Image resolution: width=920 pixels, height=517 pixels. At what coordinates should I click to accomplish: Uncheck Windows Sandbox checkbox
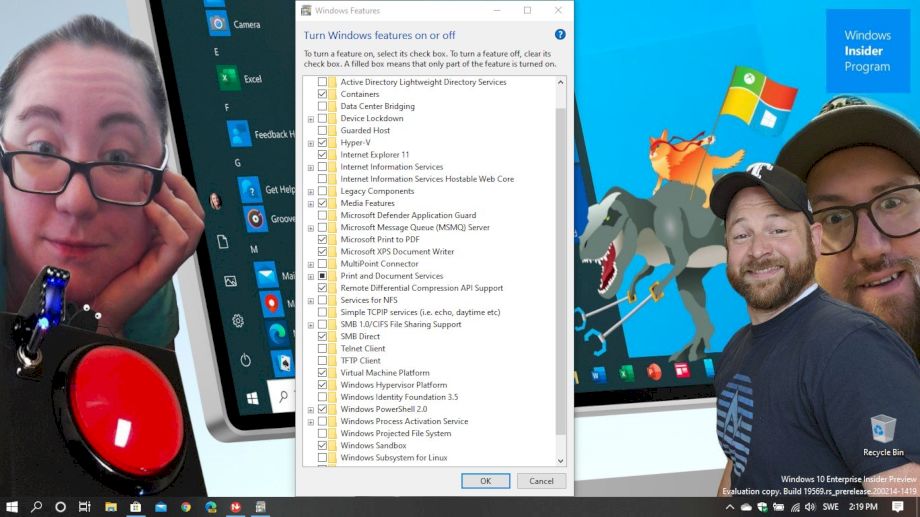322,445
